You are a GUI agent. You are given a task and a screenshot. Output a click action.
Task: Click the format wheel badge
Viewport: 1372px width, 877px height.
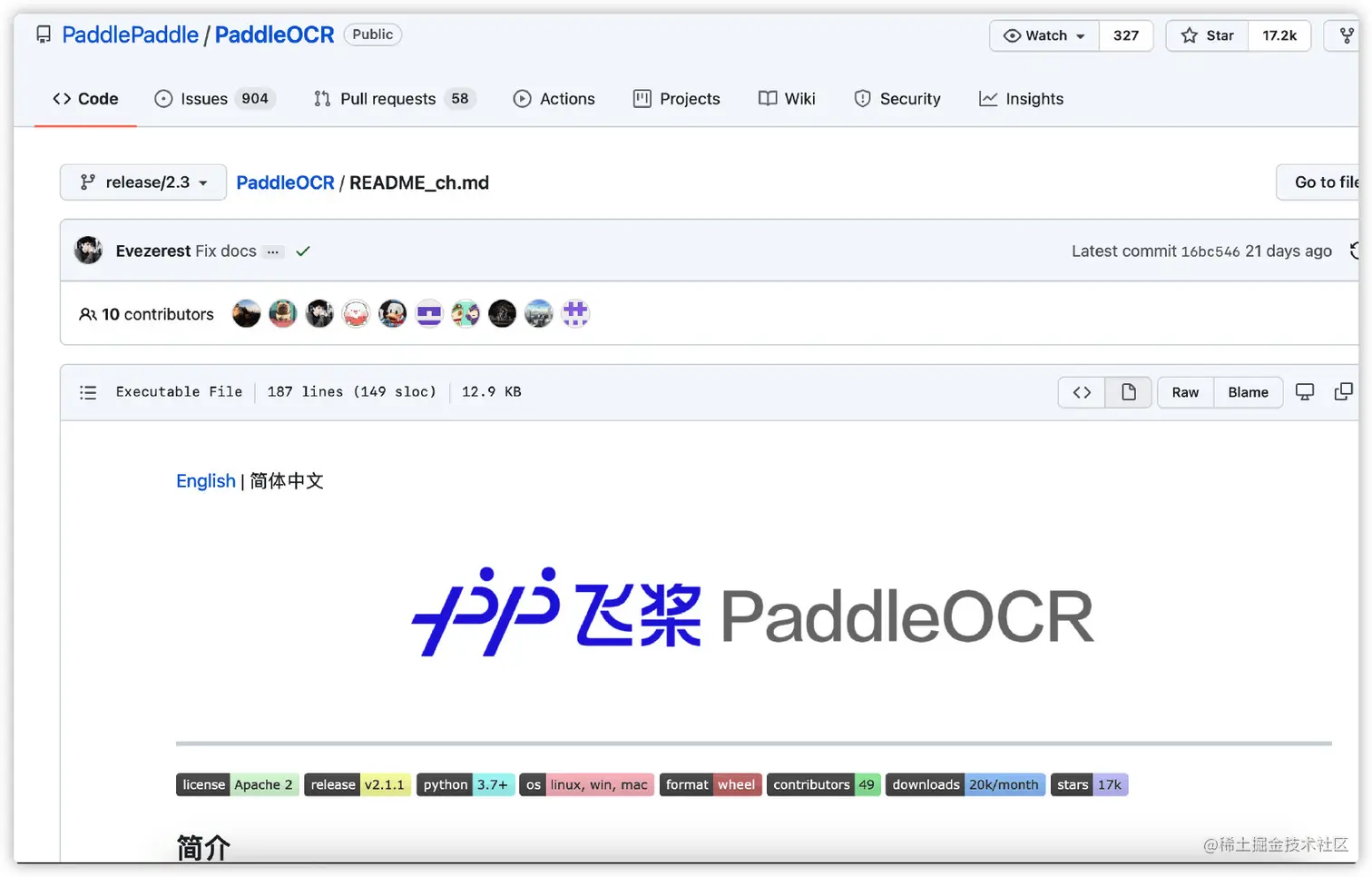tap(710, 784)
